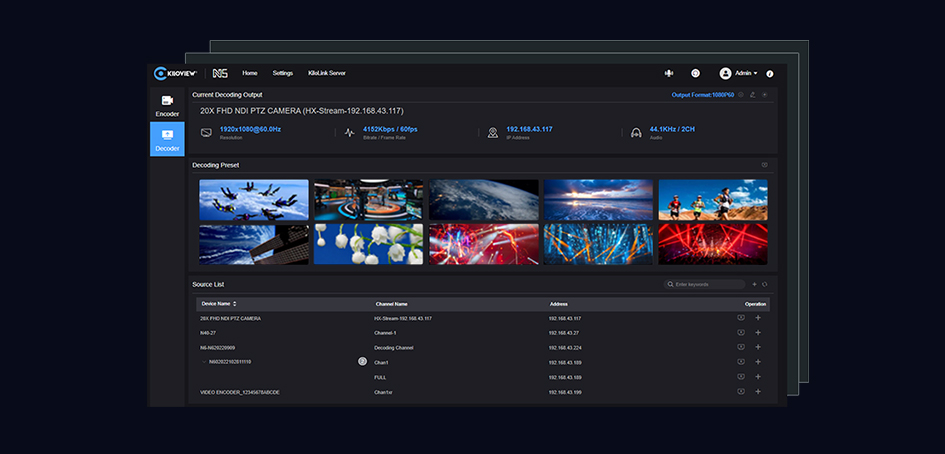Click the 4152Kbps / 60fps bitrate value

390,129
